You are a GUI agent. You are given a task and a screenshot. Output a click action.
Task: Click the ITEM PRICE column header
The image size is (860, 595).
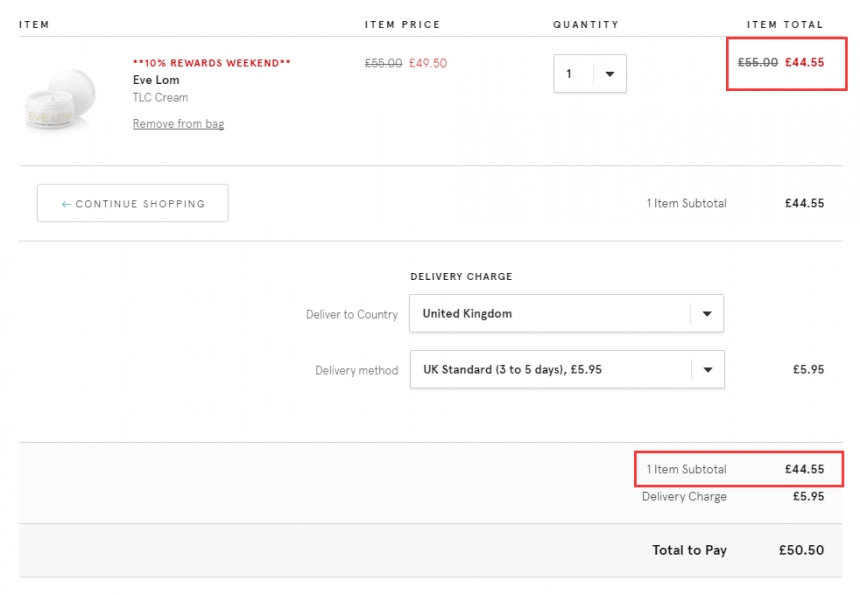click(x=402, y=25)
